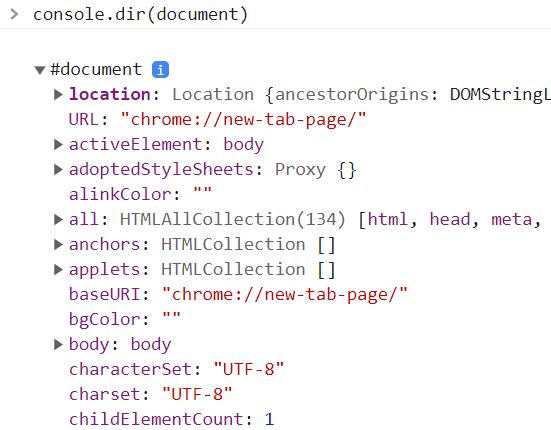Click the console prompt chevron icon
This screenshot has width=551, height=430.
pos(14,14)
